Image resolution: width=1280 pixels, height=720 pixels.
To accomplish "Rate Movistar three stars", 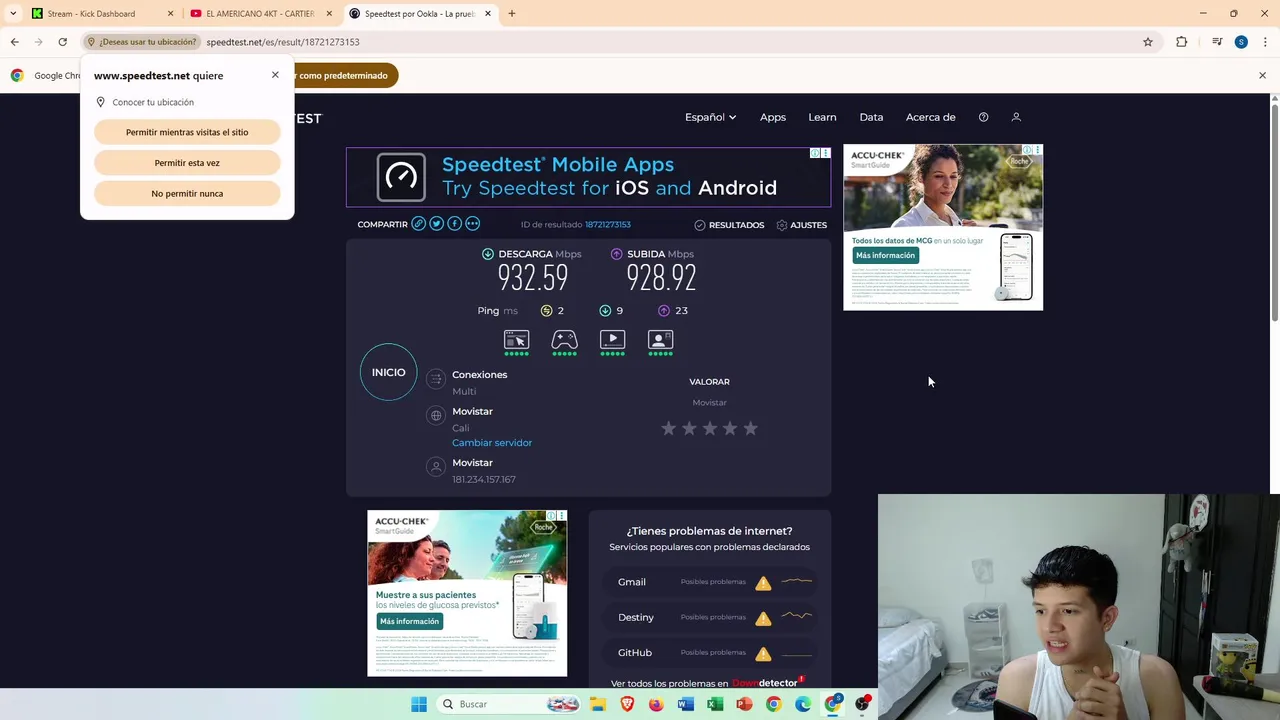I will pos(709,428).
